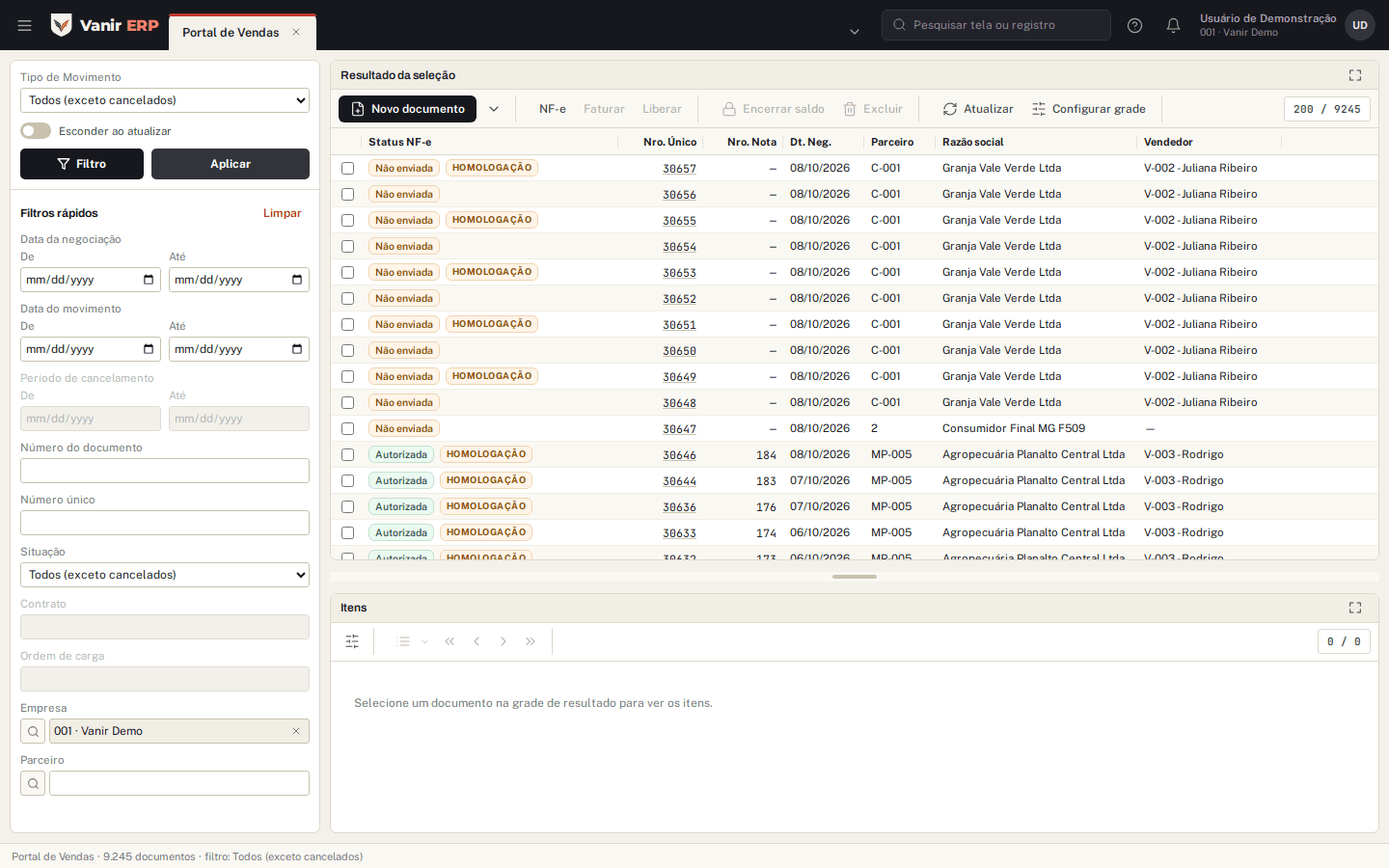Open the NF-e menu
Viewport: 1389px width, 868px height.
553,109
